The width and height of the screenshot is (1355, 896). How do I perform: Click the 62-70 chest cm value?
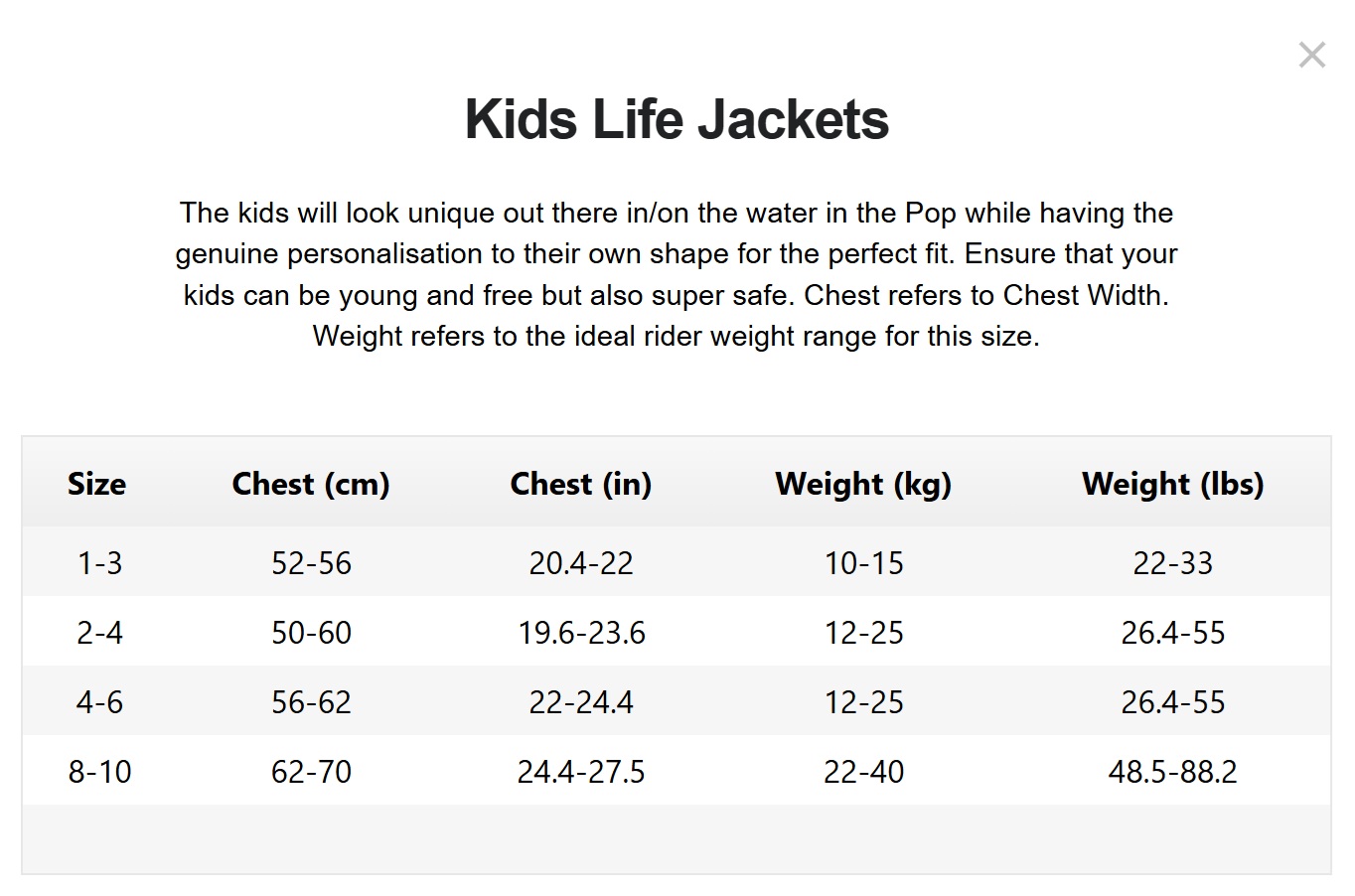click(311, 772)
